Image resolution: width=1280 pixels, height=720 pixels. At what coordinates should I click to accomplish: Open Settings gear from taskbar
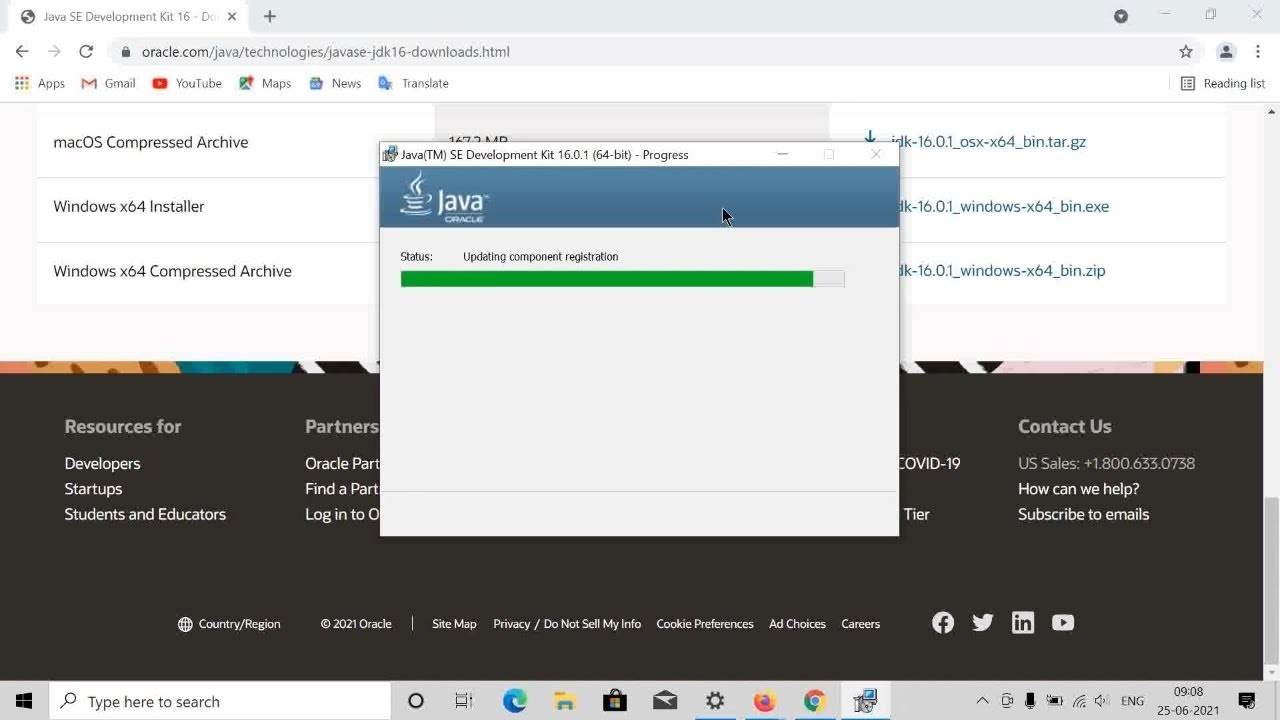(714, 701)
